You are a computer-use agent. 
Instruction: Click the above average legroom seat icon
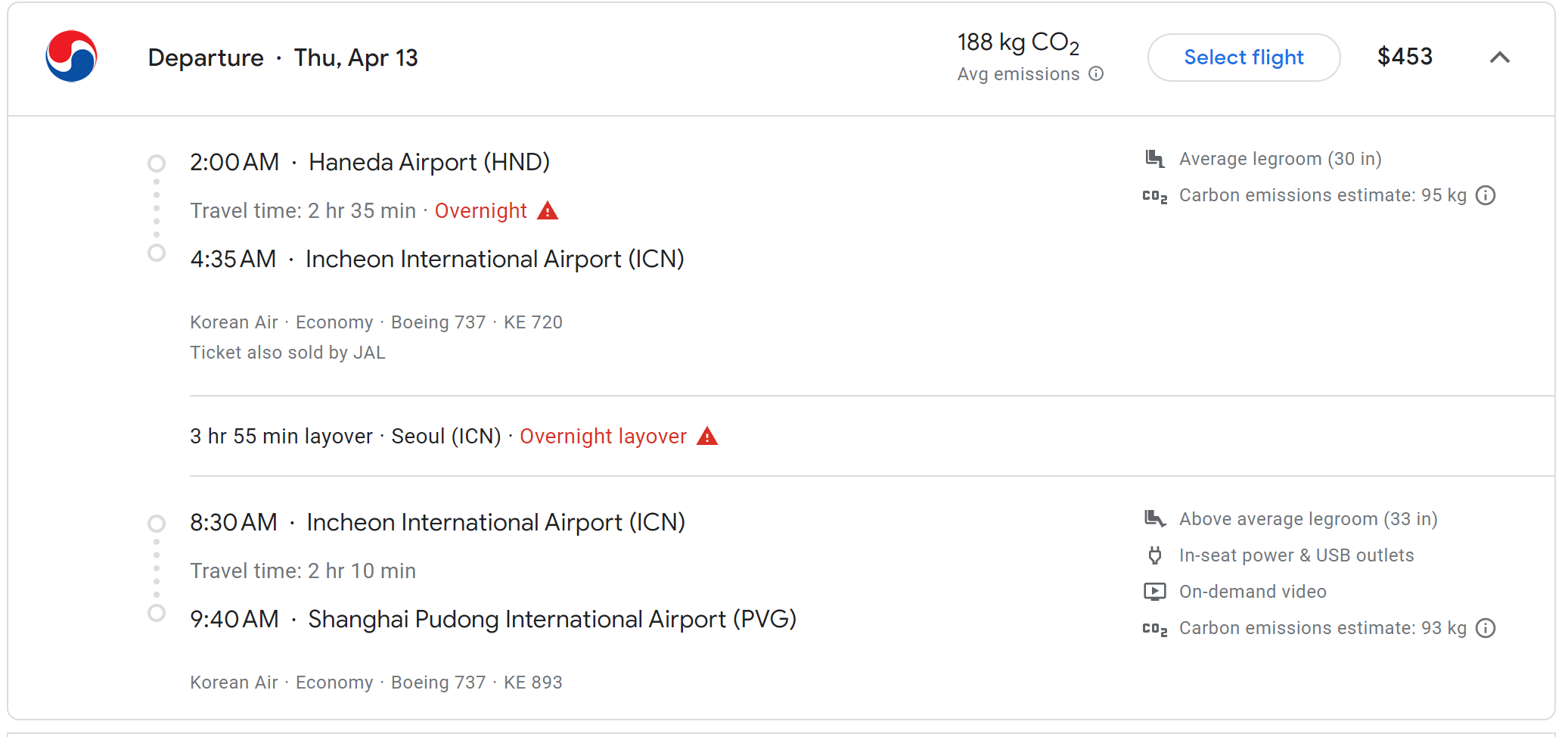coord(1154,519)
